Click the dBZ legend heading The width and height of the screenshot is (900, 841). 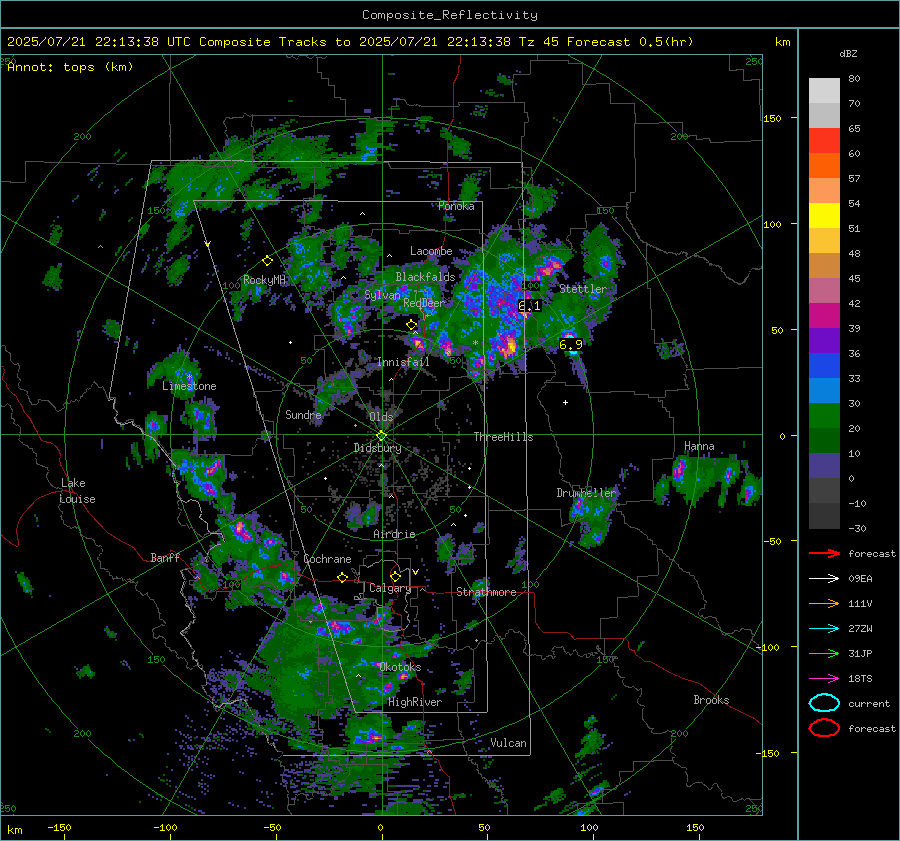coord(848,53)
